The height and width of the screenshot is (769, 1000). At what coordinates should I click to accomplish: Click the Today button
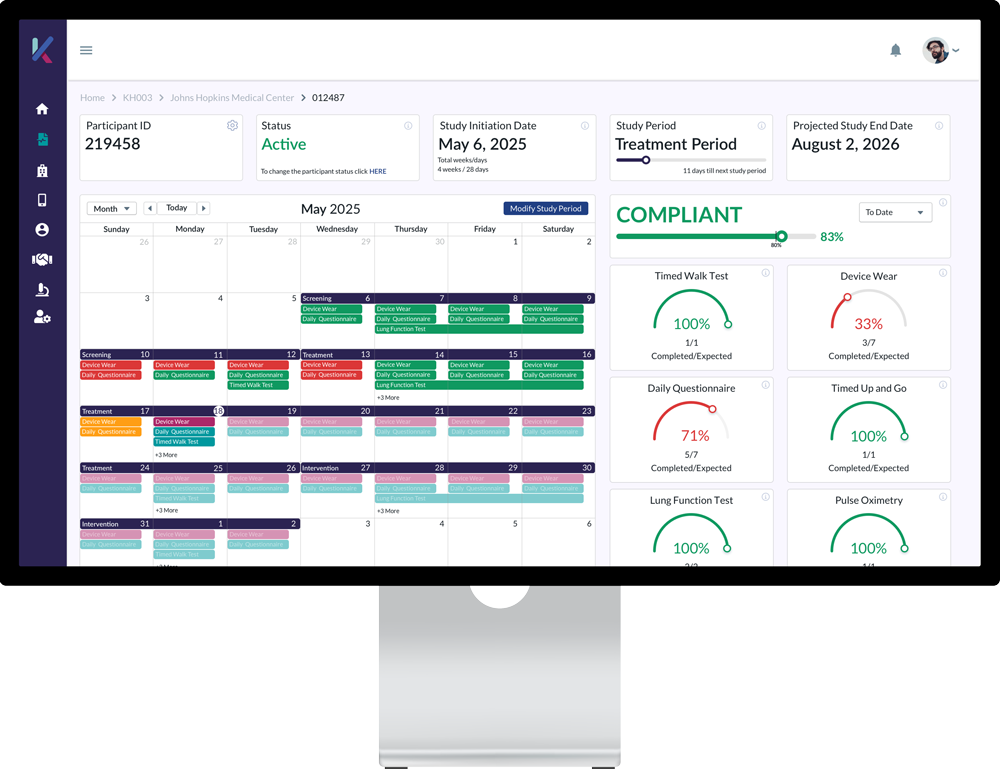pyautogui.click(x=177, y=208)
